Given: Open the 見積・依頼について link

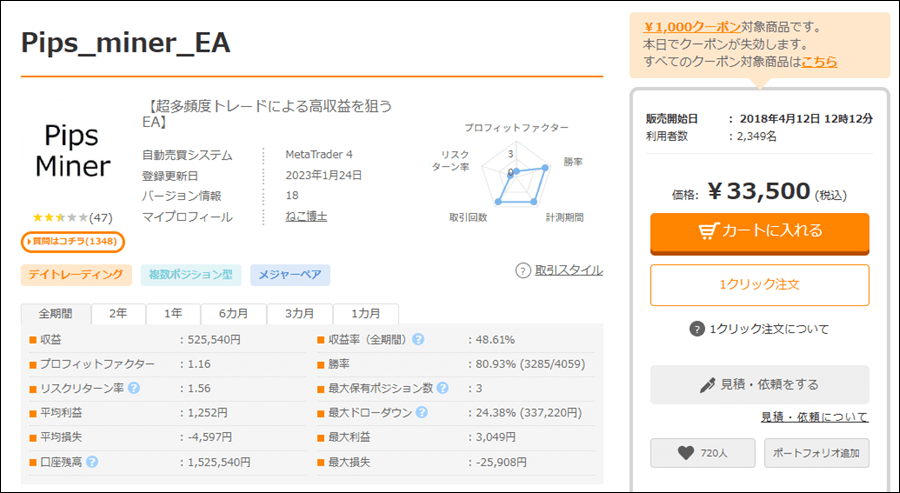Looking at the screenshot, I should (814, 417).
